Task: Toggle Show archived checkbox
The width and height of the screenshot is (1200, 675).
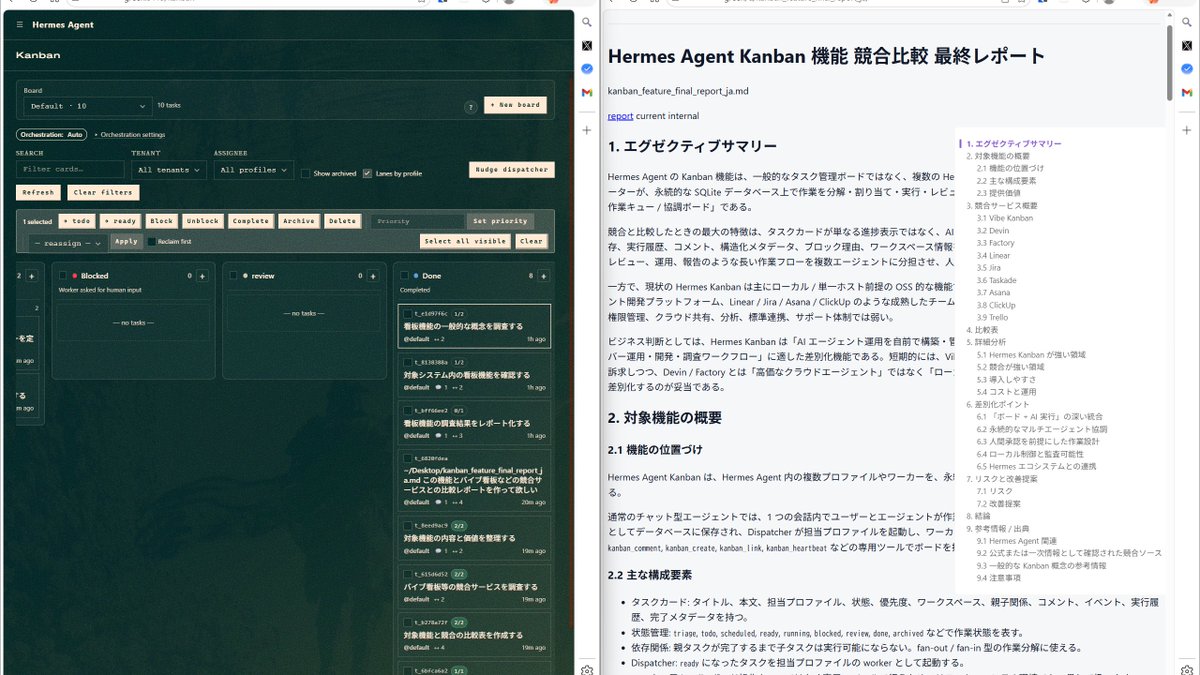Action: 306,173
